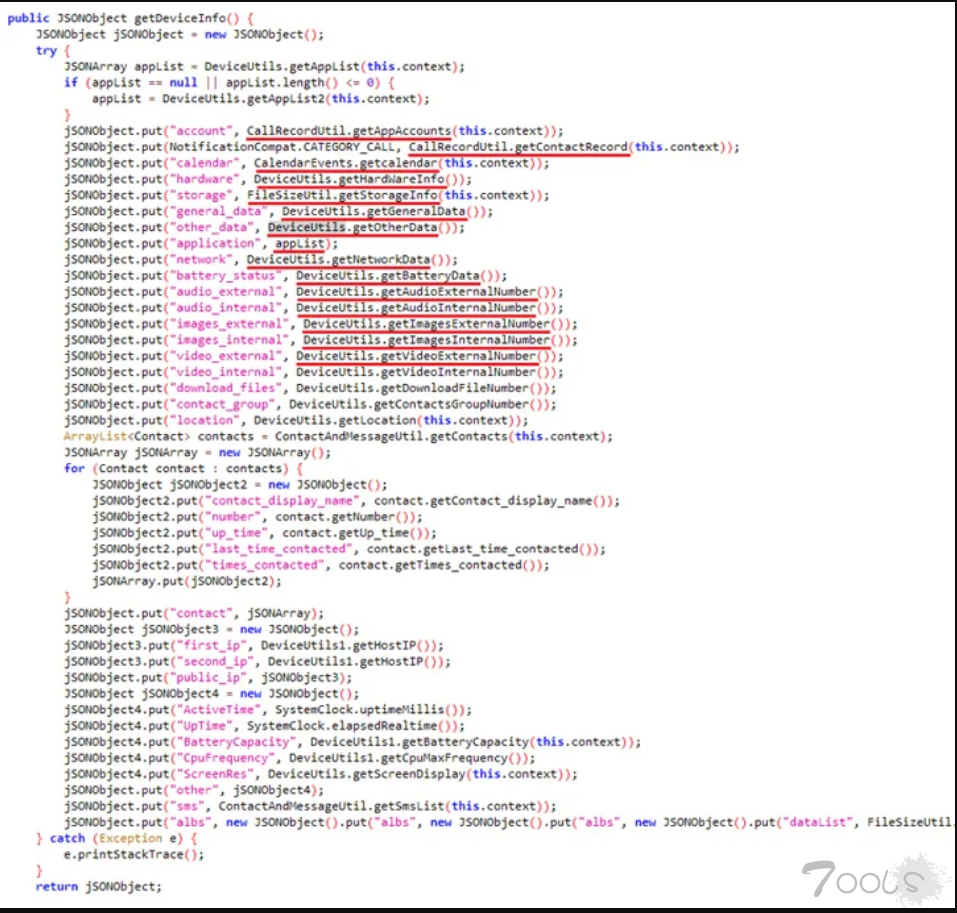The image size is (957, 913).
Task: Click DeviceUtils.getBatteryData call
Action: click(388, 275)
